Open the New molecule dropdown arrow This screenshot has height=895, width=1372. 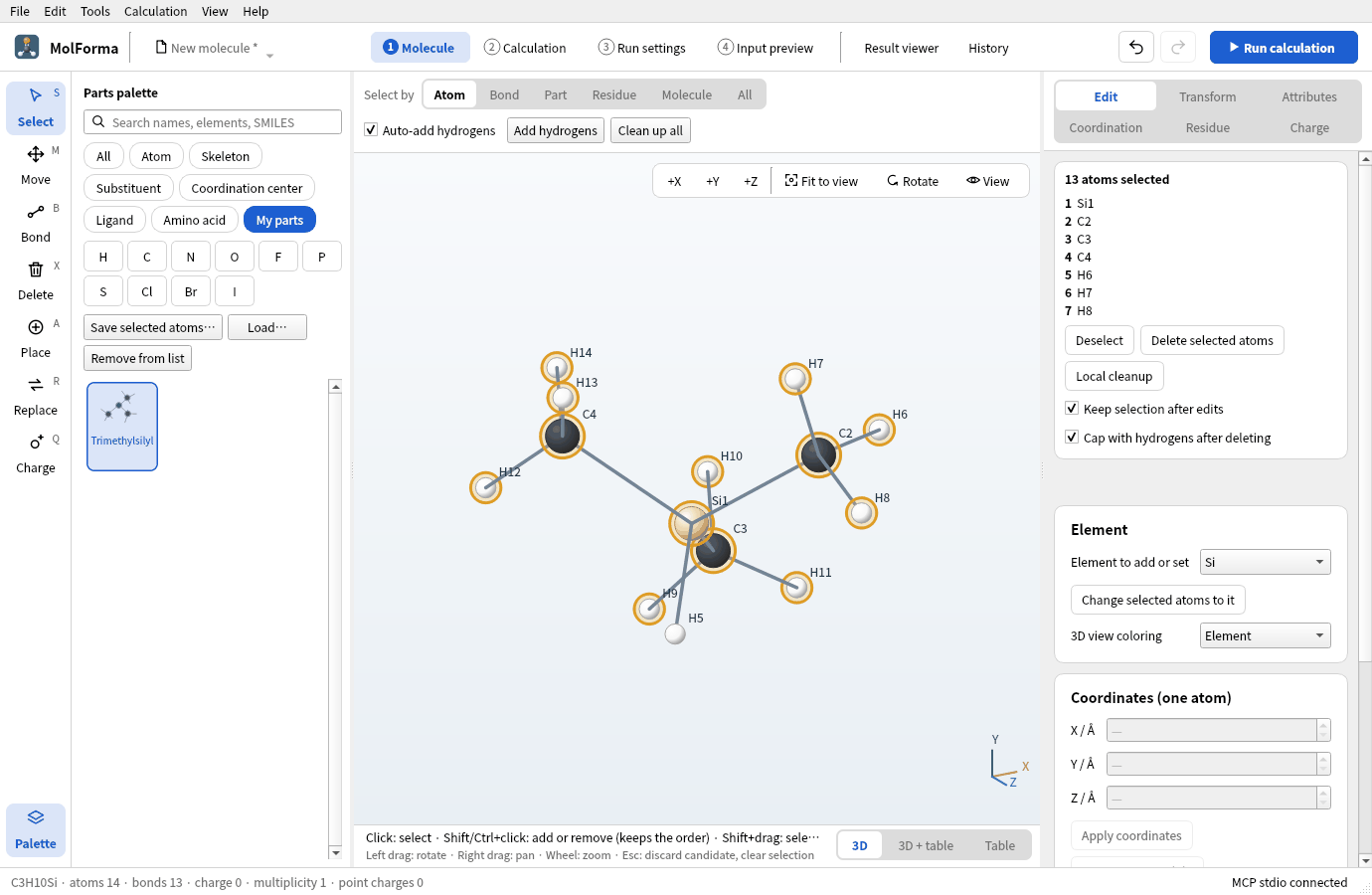pyautogui.click(x=269, y=56)
